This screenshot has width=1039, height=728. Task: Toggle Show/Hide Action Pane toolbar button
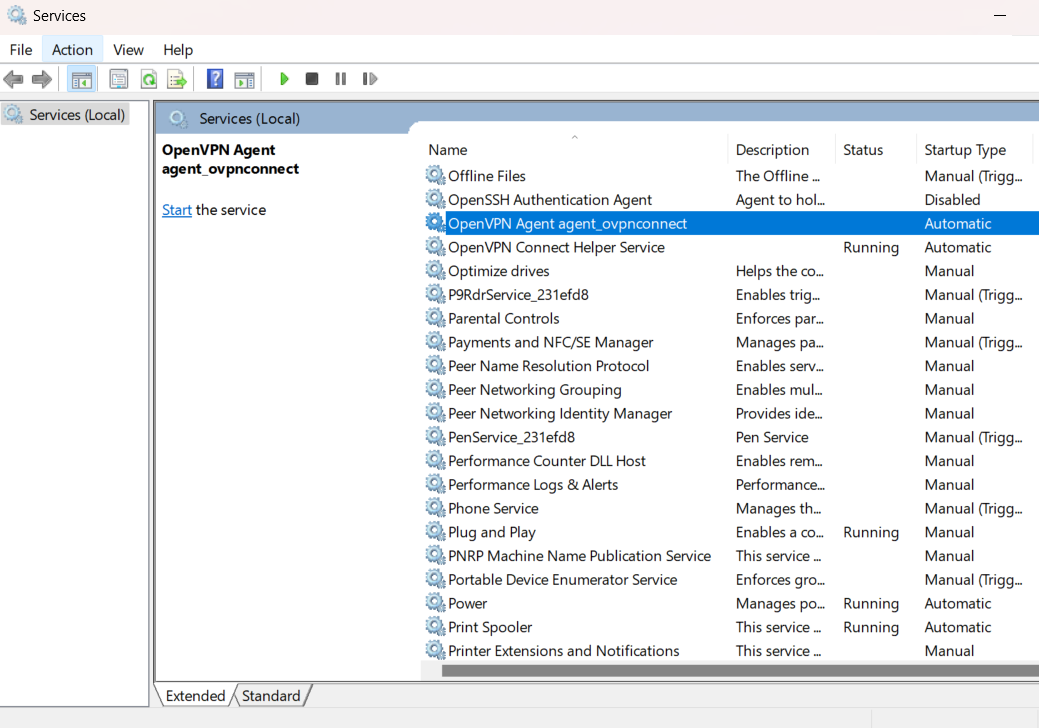244,79
